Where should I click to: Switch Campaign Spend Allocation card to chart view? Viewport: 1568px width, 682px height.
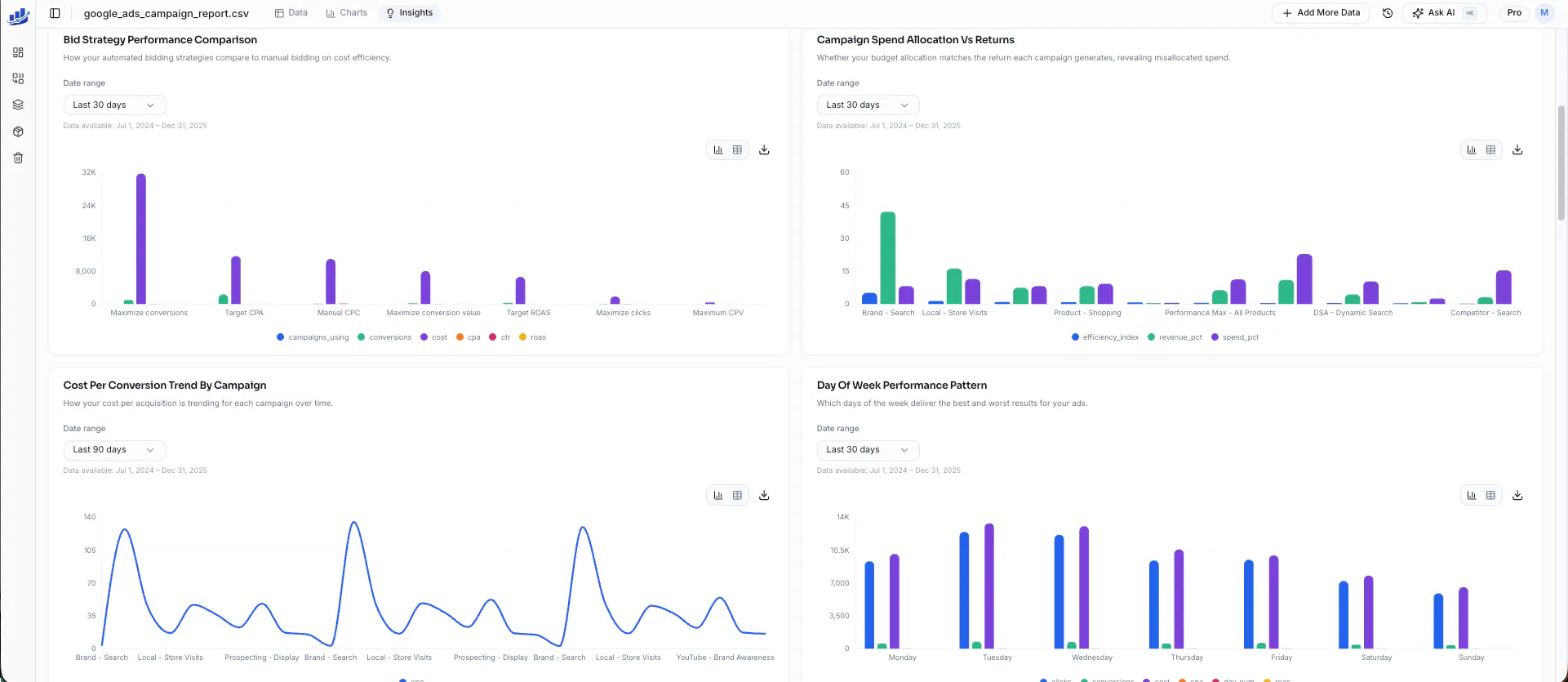tap(1472, 150)
